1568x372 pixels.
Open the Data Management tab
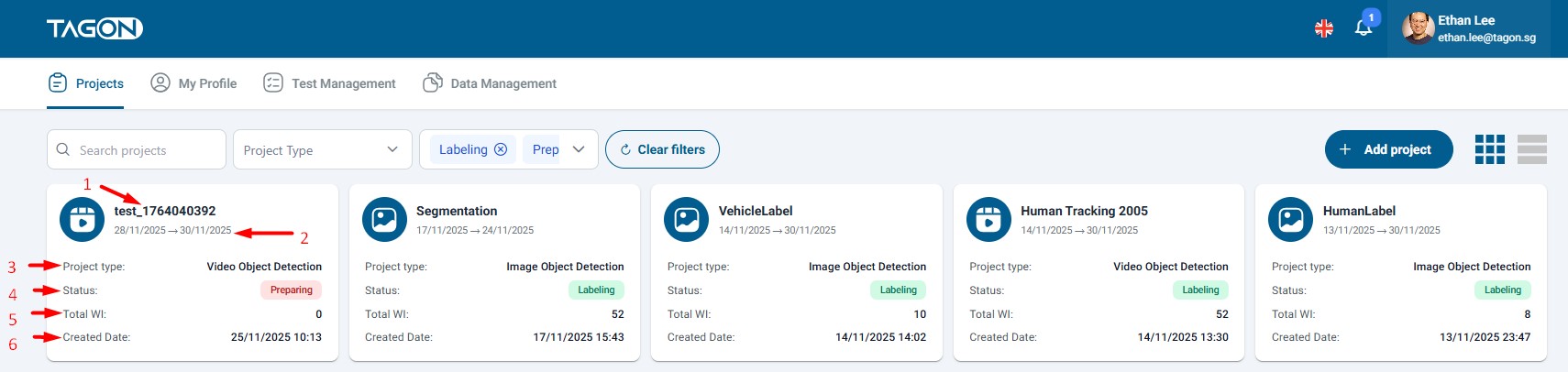tap(490, 83)
